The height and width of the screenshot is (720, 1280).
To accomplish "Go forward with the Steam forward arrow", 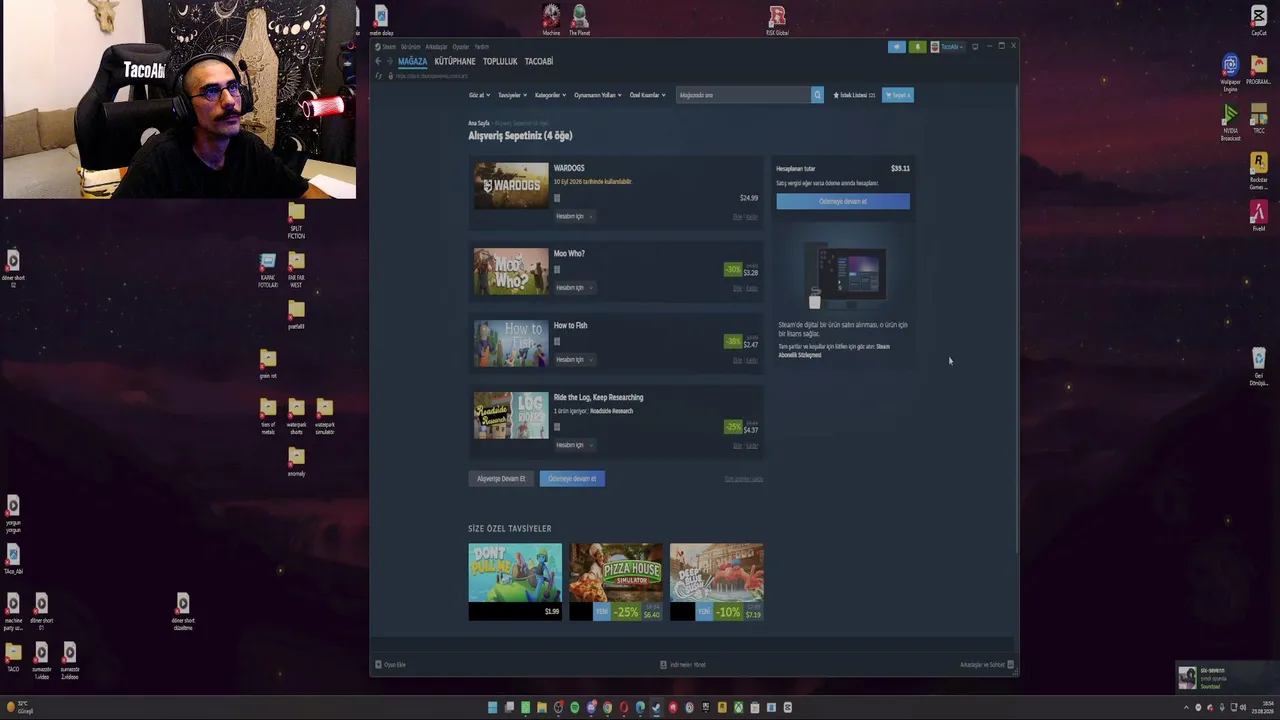I will tap(390, 61).
